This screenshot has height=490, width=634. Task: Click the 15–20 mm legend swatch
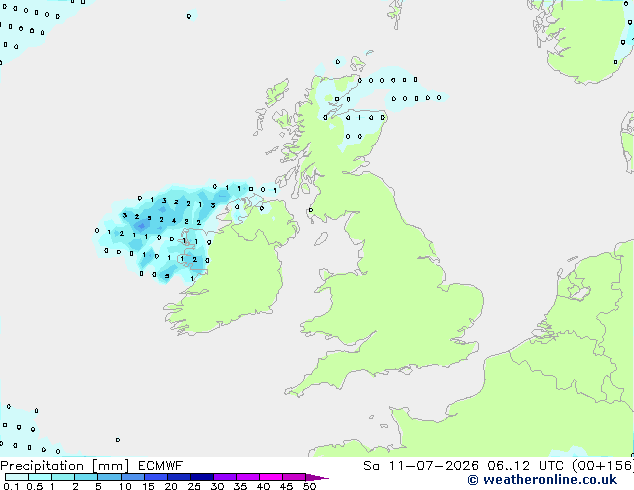[x=155, y=477]
